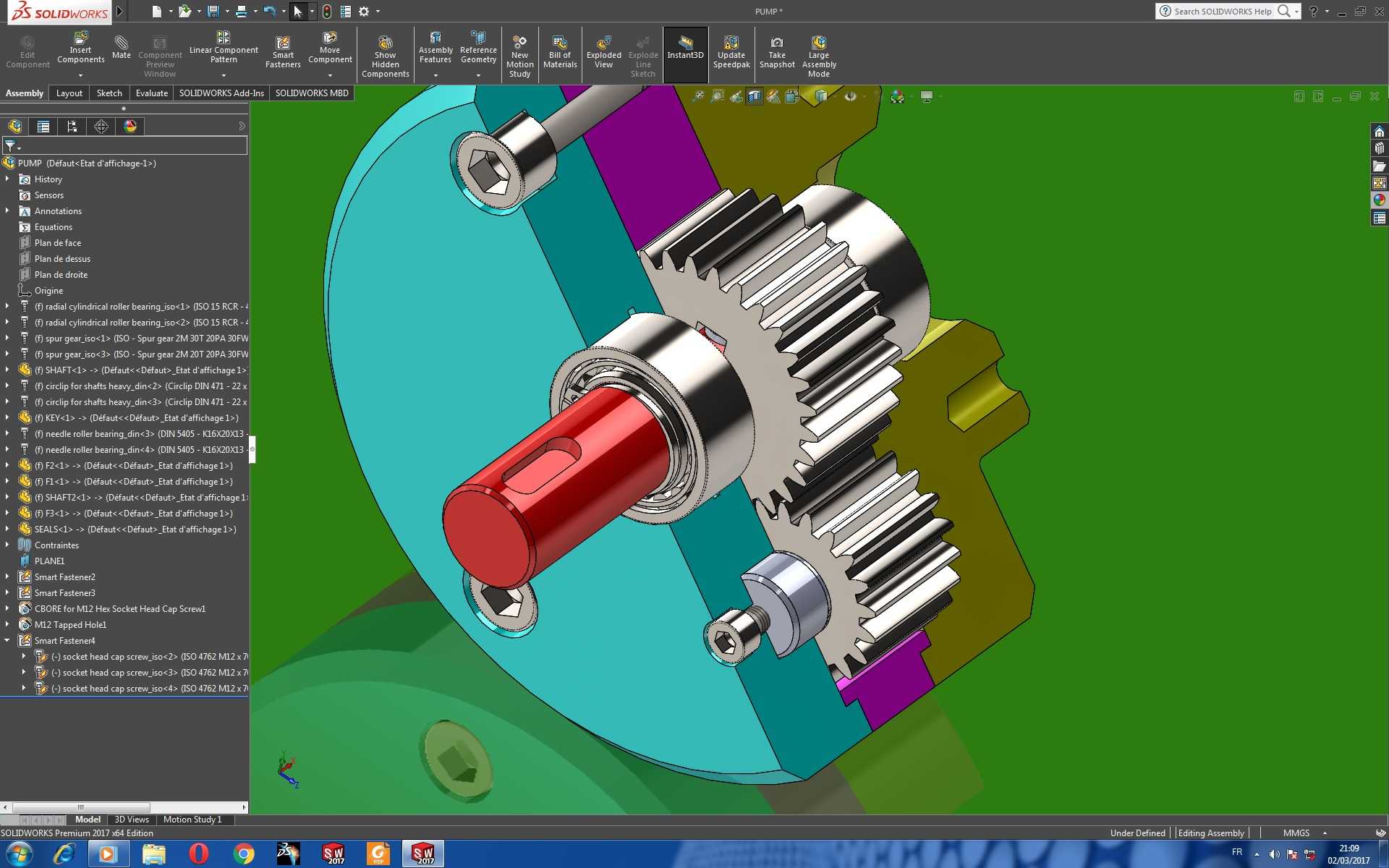1389x868 pixels.
Task: Expand the Contraintes folder
Action: click(7, 545)
